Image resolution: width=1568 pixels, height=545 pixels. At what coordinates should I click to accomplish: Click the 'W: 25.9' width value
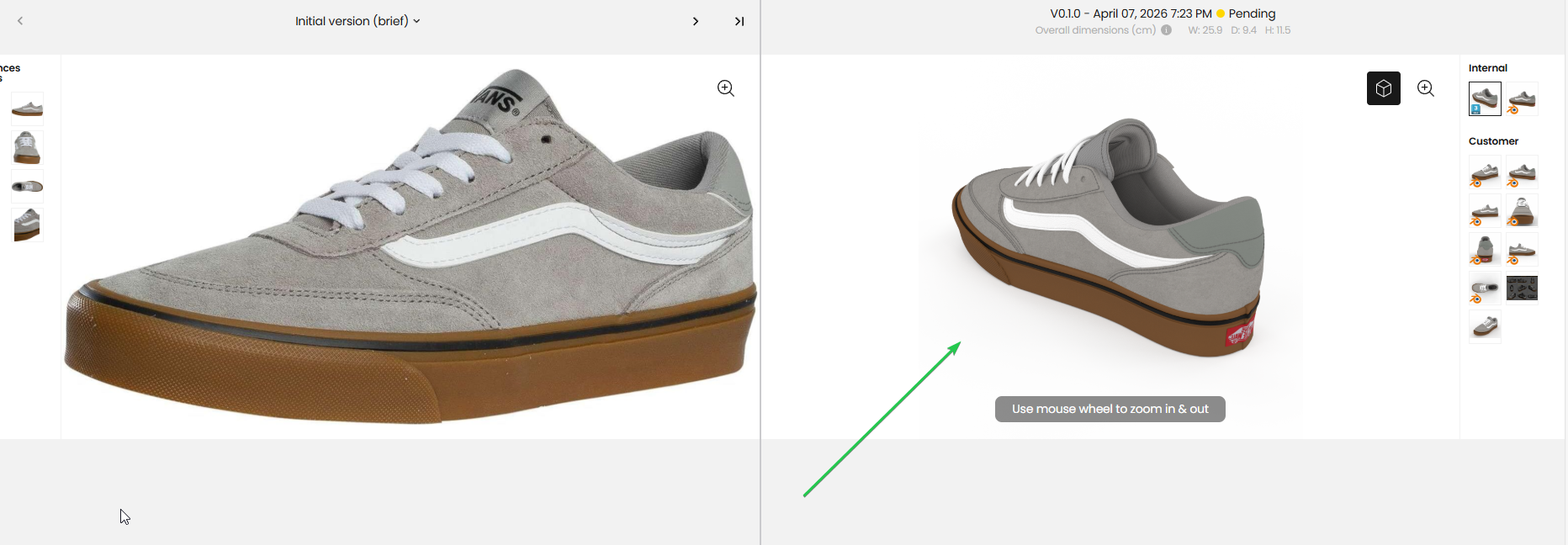pos(1205,30)
